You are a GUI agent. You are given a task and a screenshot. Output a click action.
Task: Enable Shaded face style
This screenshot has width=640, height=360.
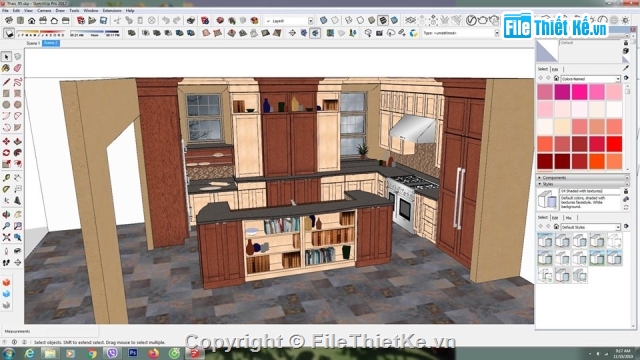click(x=371, y=20)
